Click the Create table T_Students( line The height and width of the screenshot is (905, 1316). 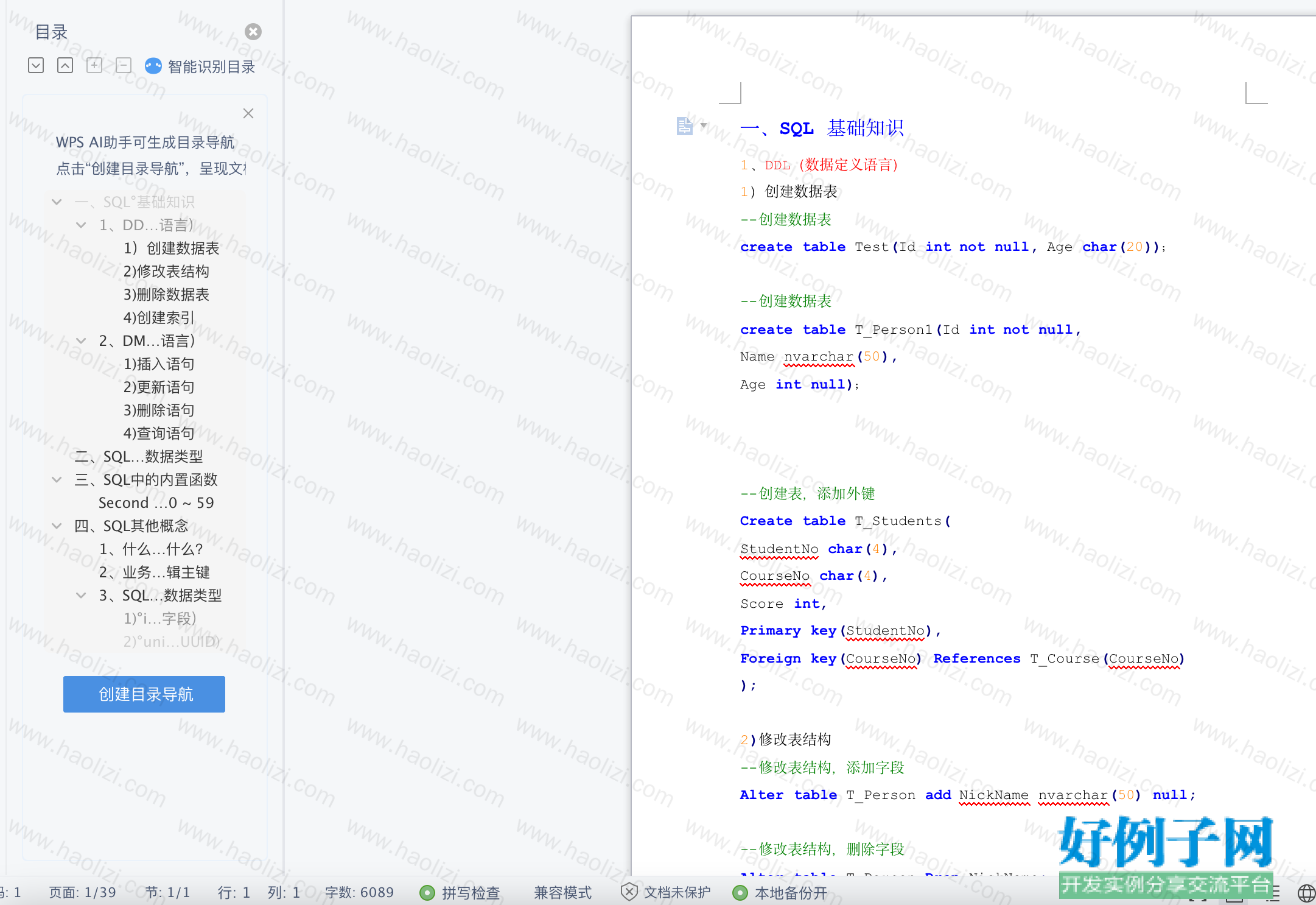(845, 521)
